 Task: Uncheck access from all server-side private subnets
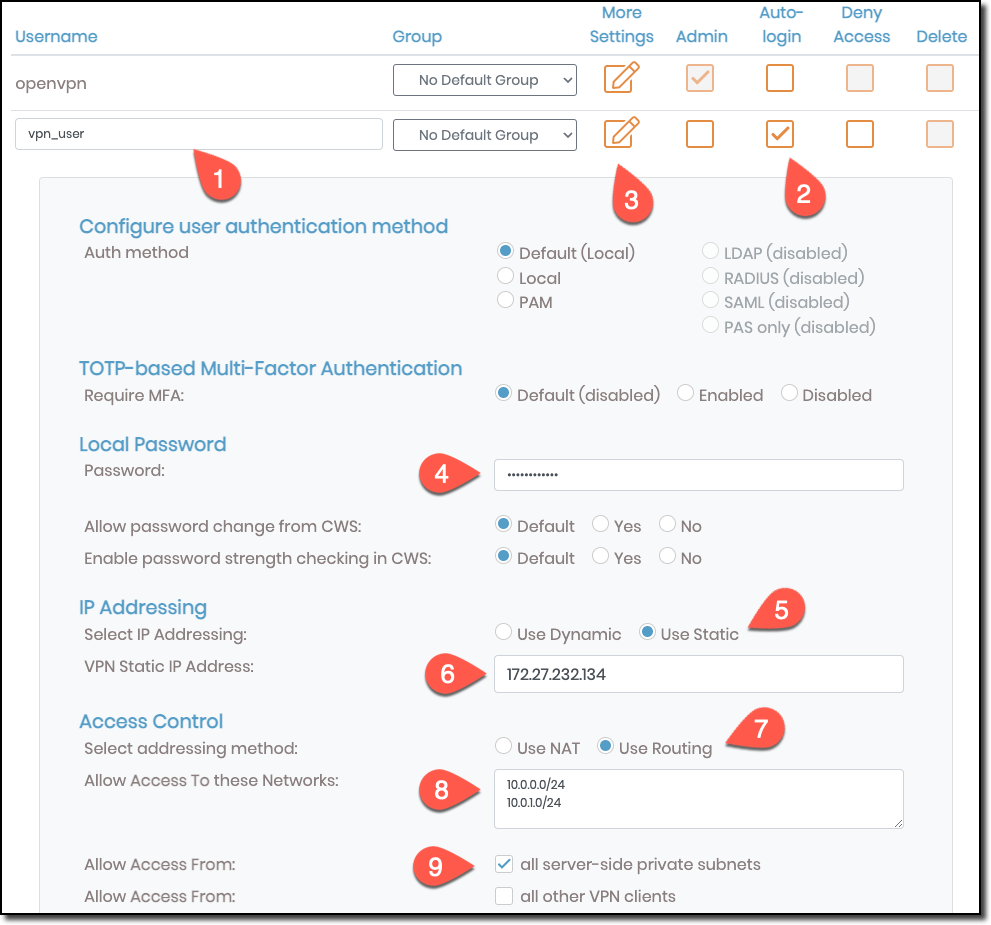[x=504, y=863]
